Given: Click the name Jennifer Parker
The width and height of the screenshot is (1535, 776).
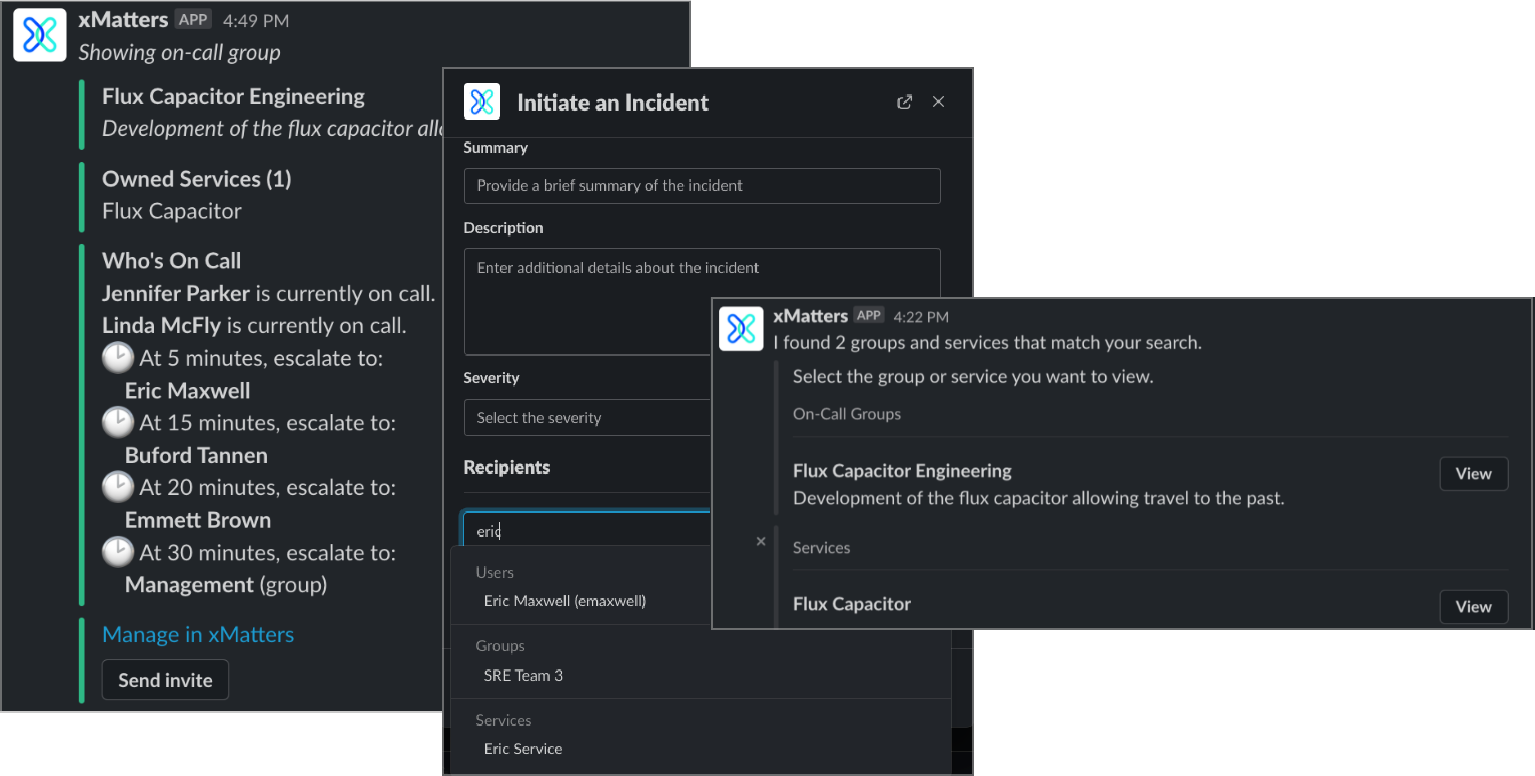Looking at the screenshot, I should point(176,294).
